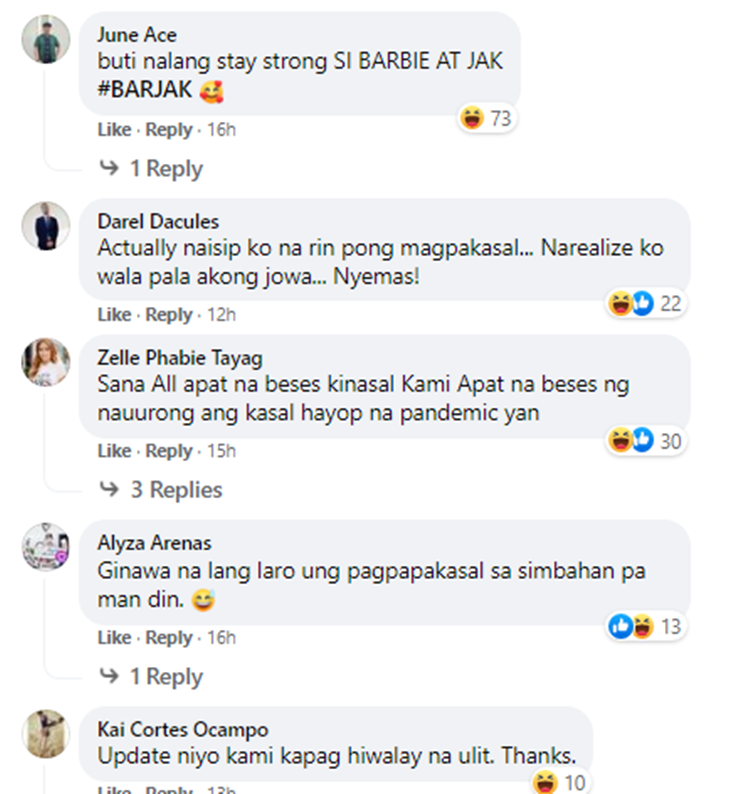View haha reactions on Kai Cortes Ocampo's comment
This screenshot has height=794, width=750.
pyautogui.click(x=560, y=783)
